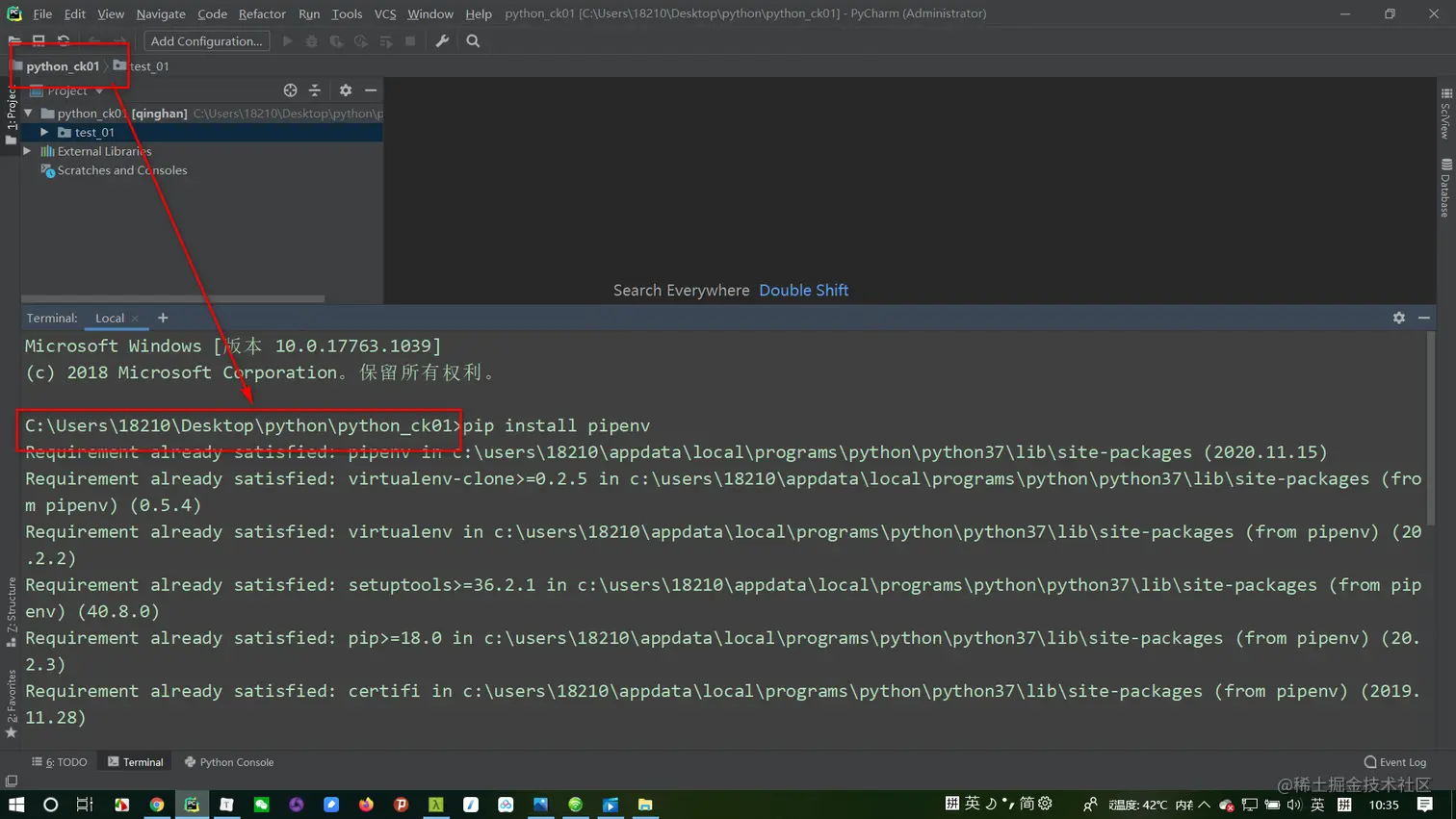Screen dimensions: 1456x819
Task: Expand External Libraries node
Action: (28, 151)
